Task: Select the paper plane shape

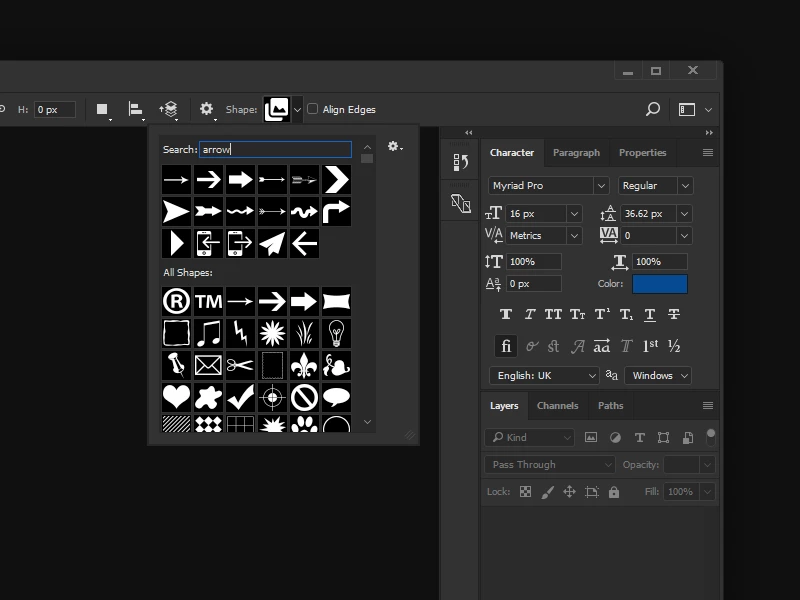Action: click(272, 243)
